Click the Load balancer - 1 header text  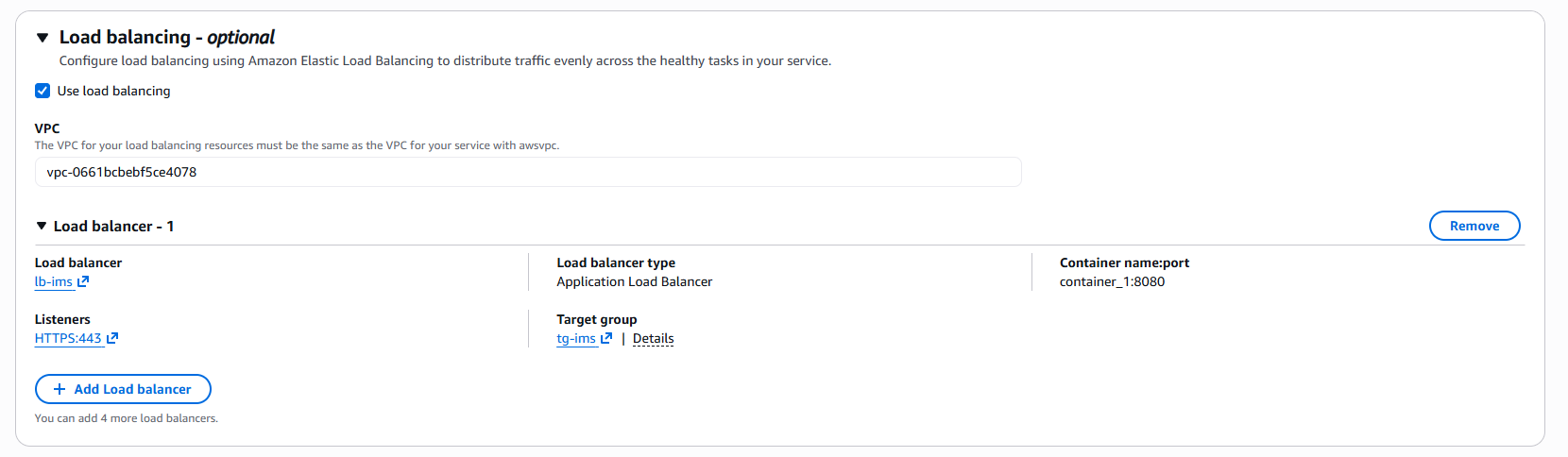coord(113,227)
